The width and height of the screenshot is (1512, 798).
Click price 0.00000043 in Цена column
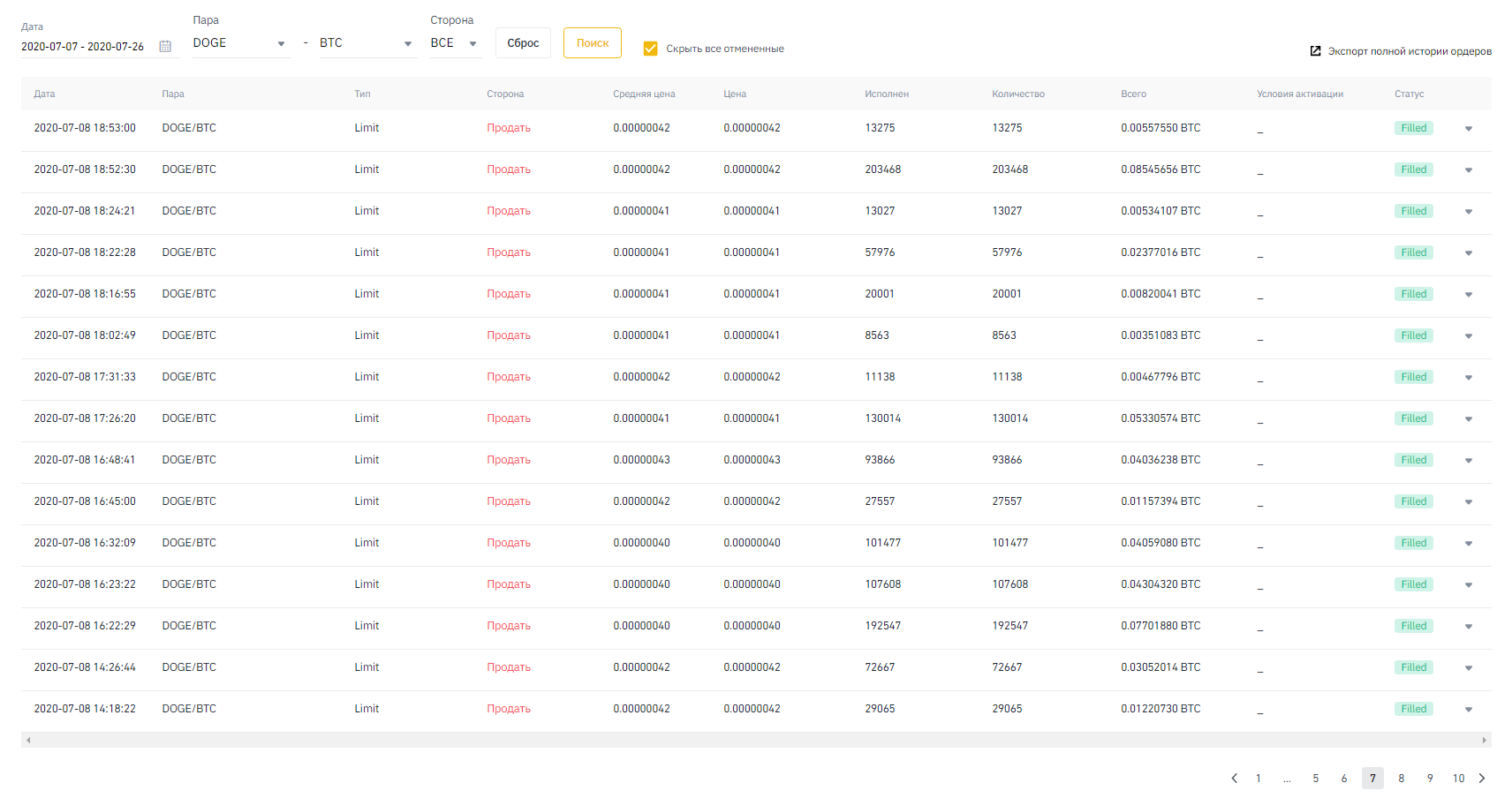752,460
